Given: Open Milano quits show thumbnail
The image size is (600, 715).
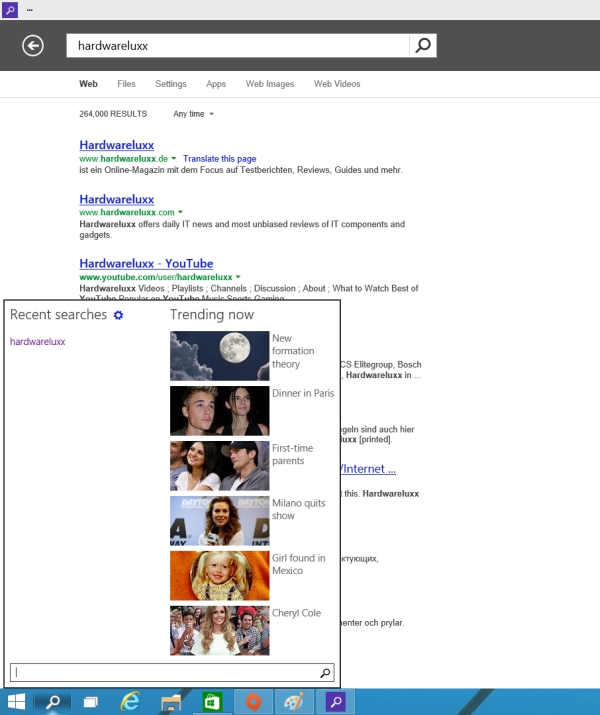Looking at the screenshot, I should point(219,521).
